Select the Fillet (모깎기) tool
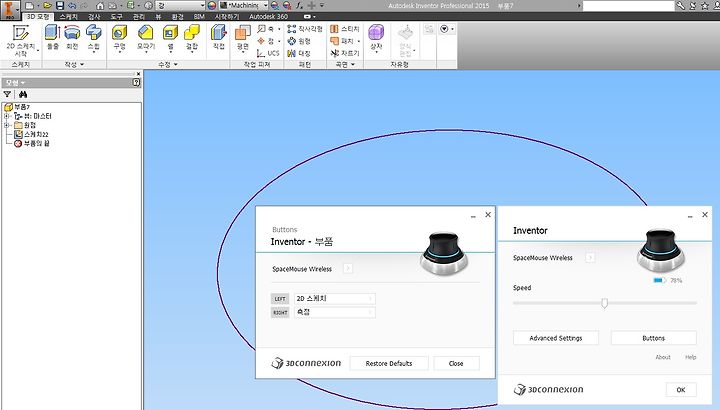Screen dimensions: 720x410 (146, 38)
